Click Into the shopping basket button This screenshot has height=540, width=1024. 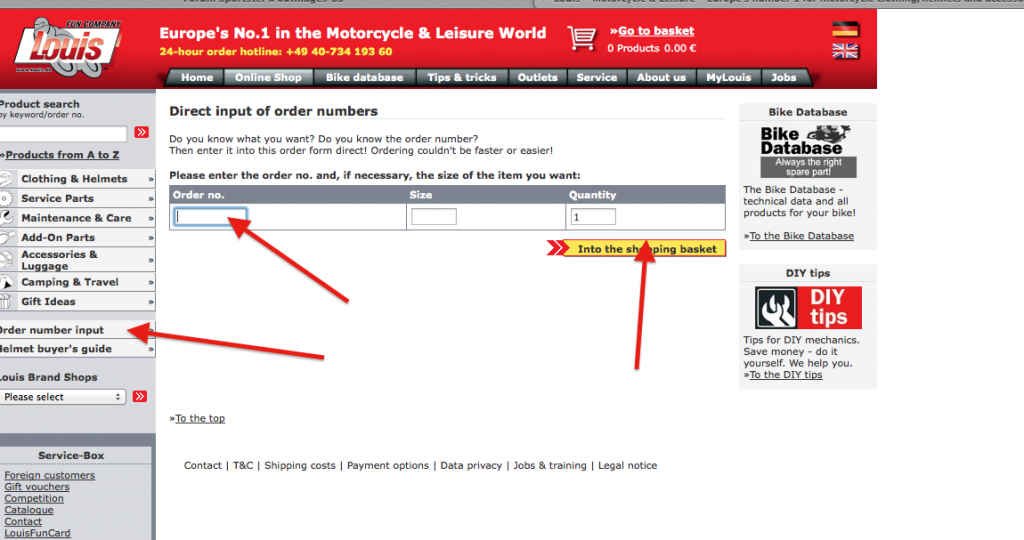coord(637,249)
